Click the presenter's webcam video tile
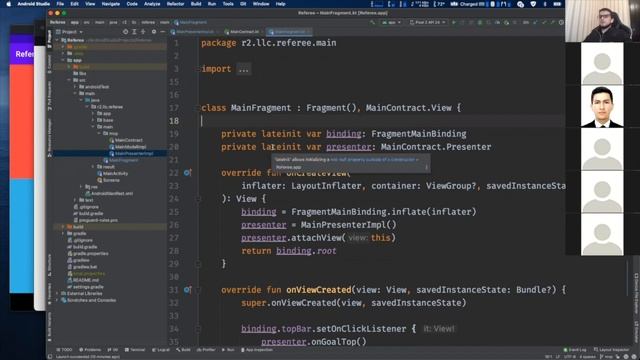 [x=602, y=21]
